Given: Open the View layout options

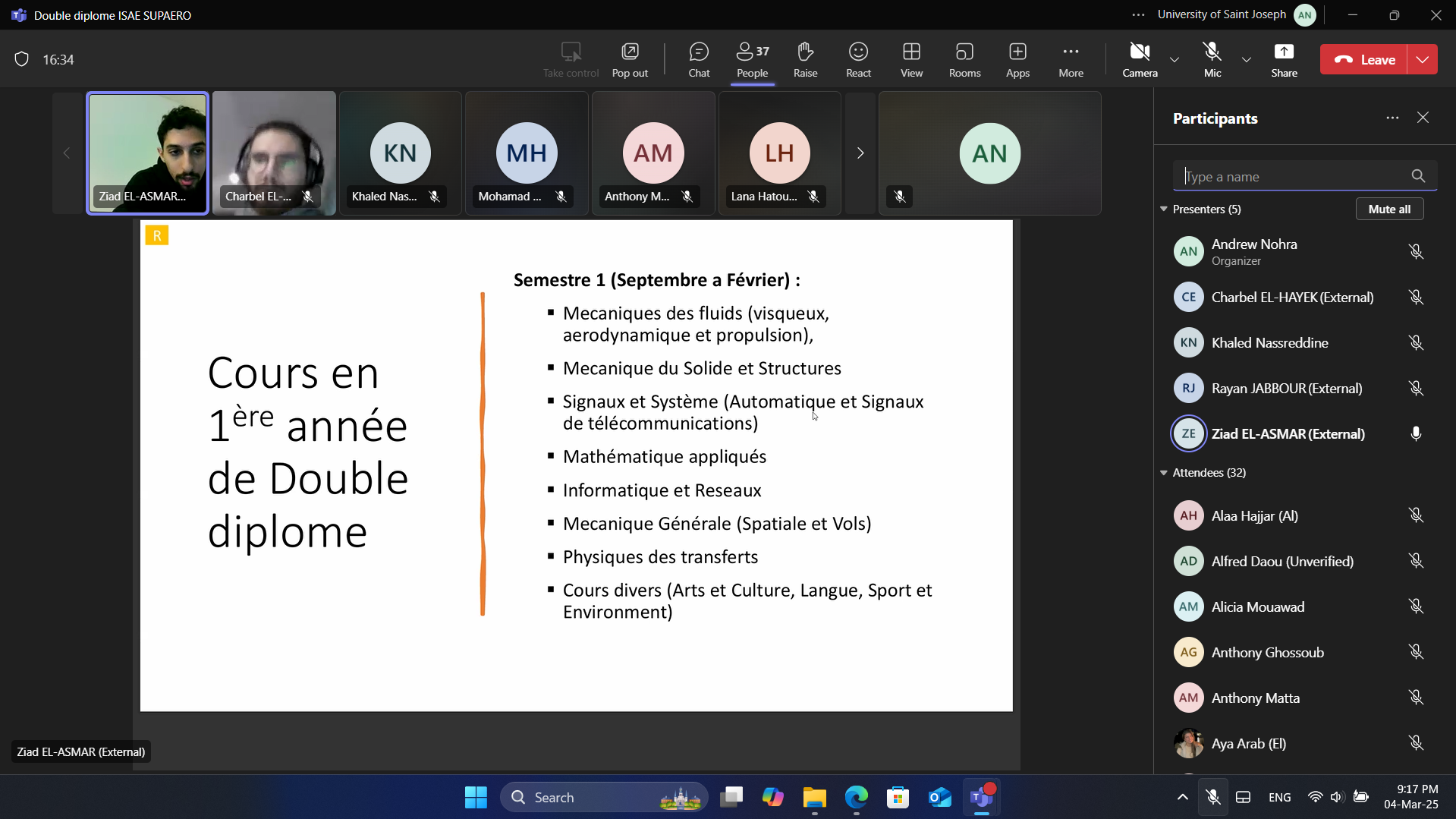Looking at the screenshot, I should (x=911, y=59).
